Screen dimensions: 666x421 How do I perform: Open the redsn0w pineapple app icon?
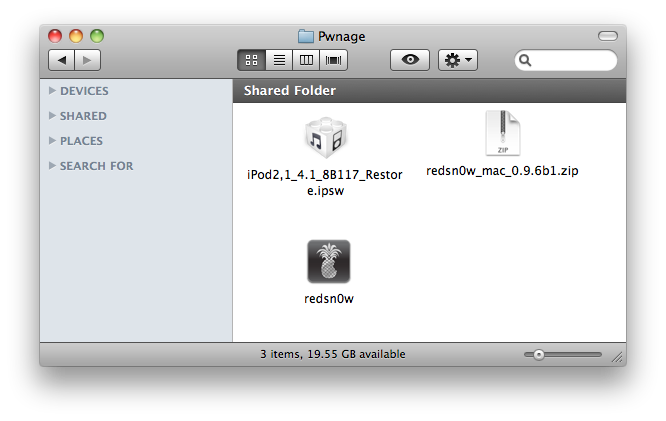[328, 263]
